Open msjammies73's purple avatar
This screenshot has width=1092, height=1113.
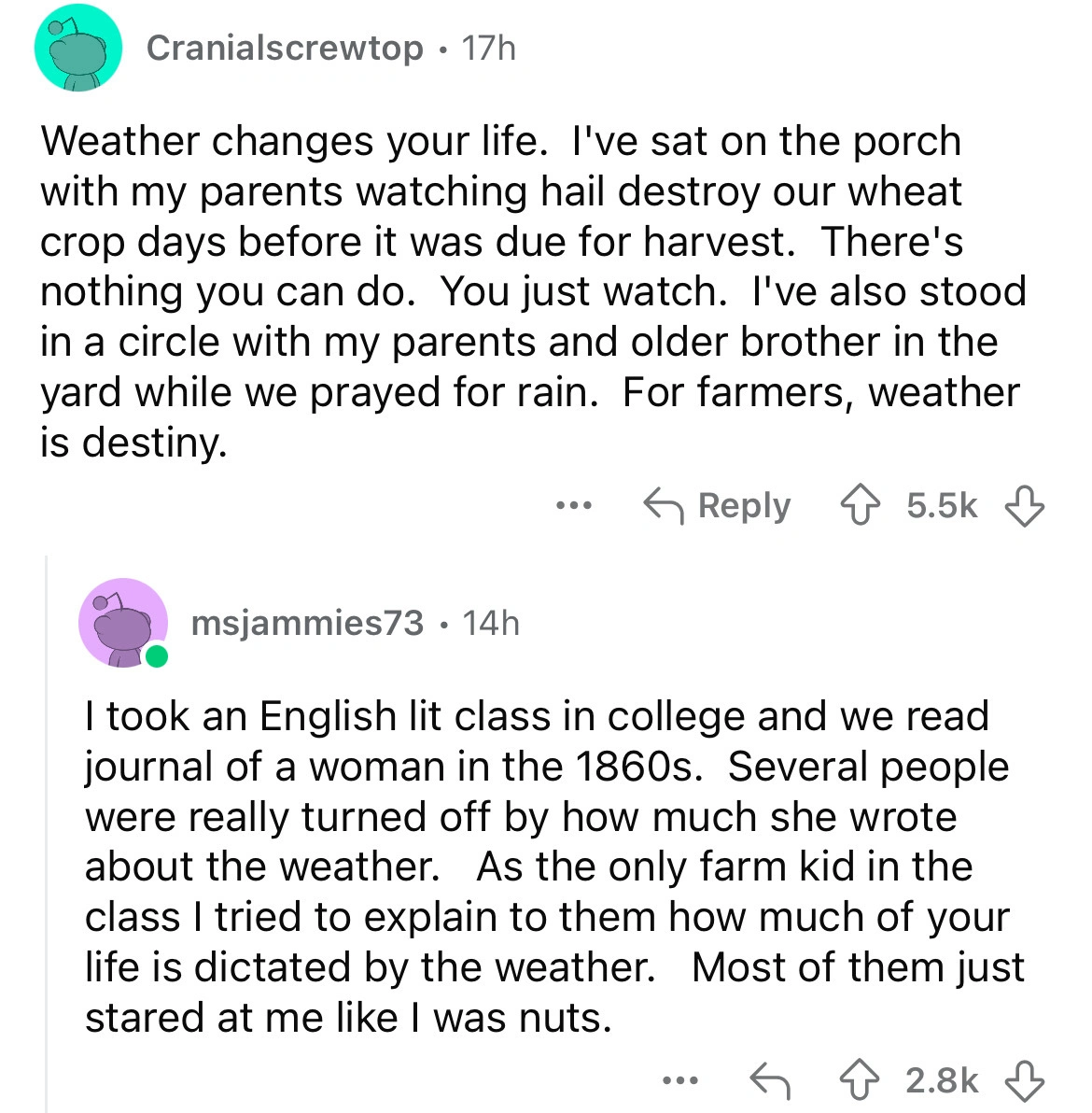[x=122, y=622]
